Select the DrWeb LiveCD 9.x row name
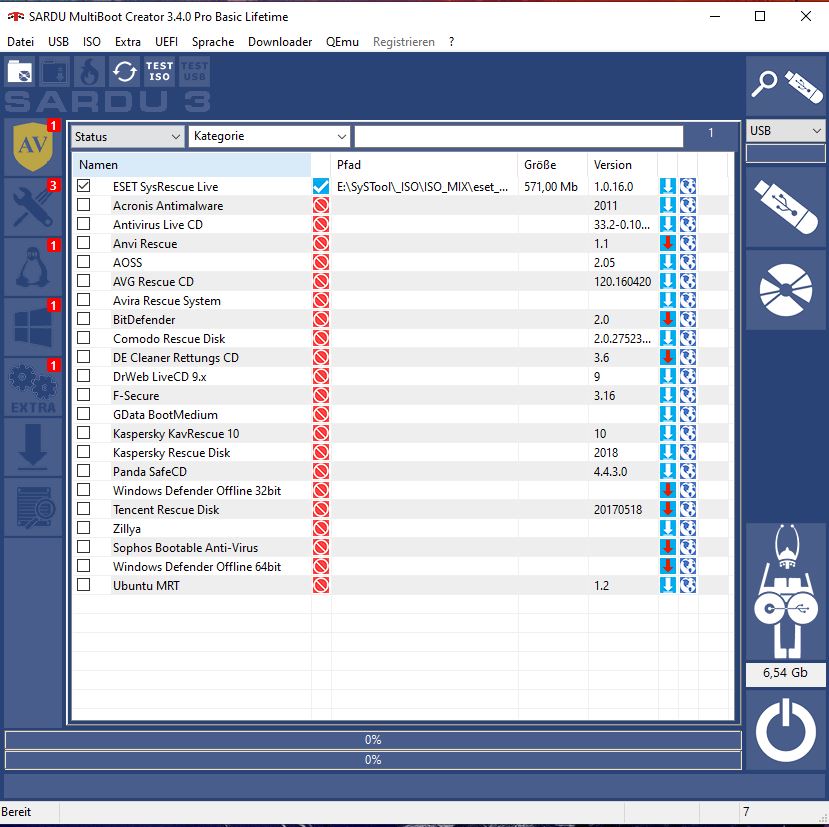Viewport: 829px width, 827px height. point(159,376)
